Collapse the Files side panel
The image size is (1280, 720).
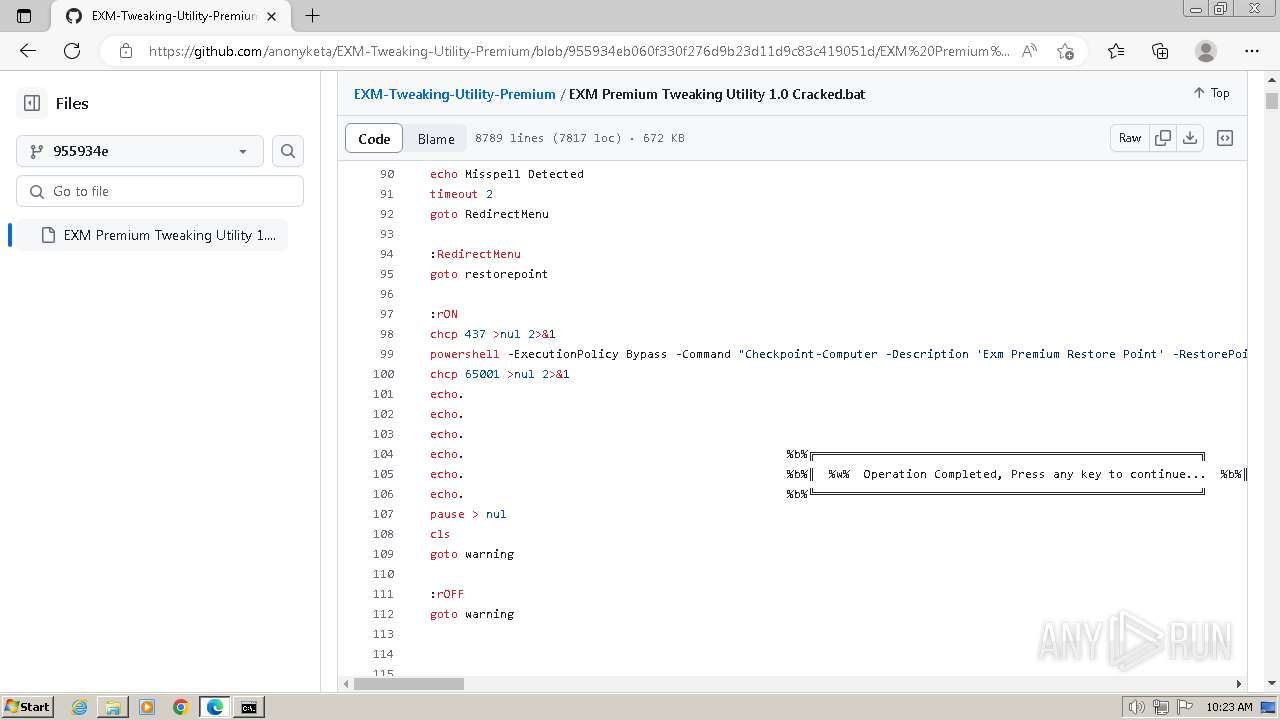tap(32, 103)
